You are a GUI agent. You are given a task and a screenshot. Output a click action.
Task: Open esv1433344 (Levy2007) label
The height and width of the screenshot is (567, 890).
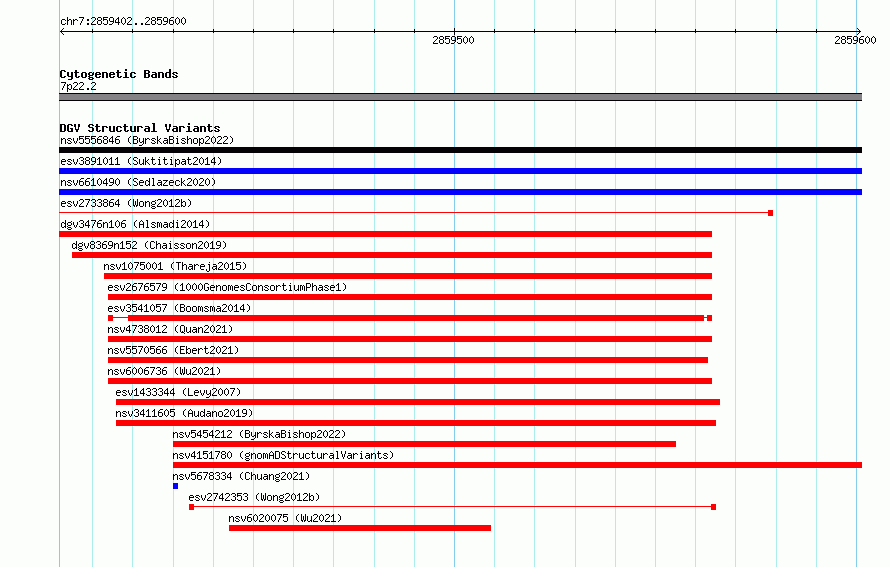[x=178, y=392]
